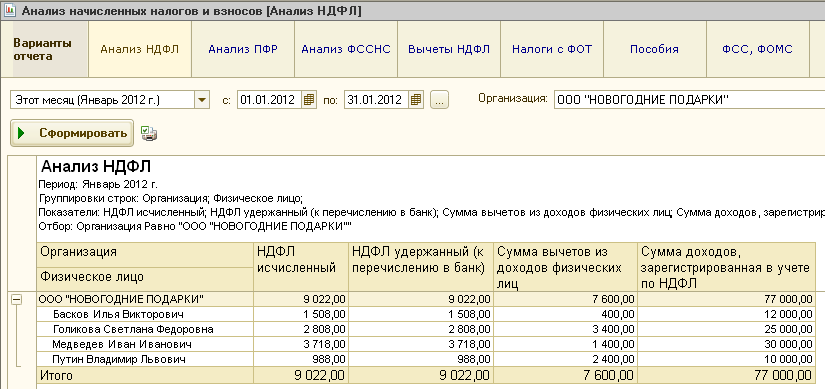Open the print settings icon next to Сформировать
Screen dimensions: 825x389
149,134
